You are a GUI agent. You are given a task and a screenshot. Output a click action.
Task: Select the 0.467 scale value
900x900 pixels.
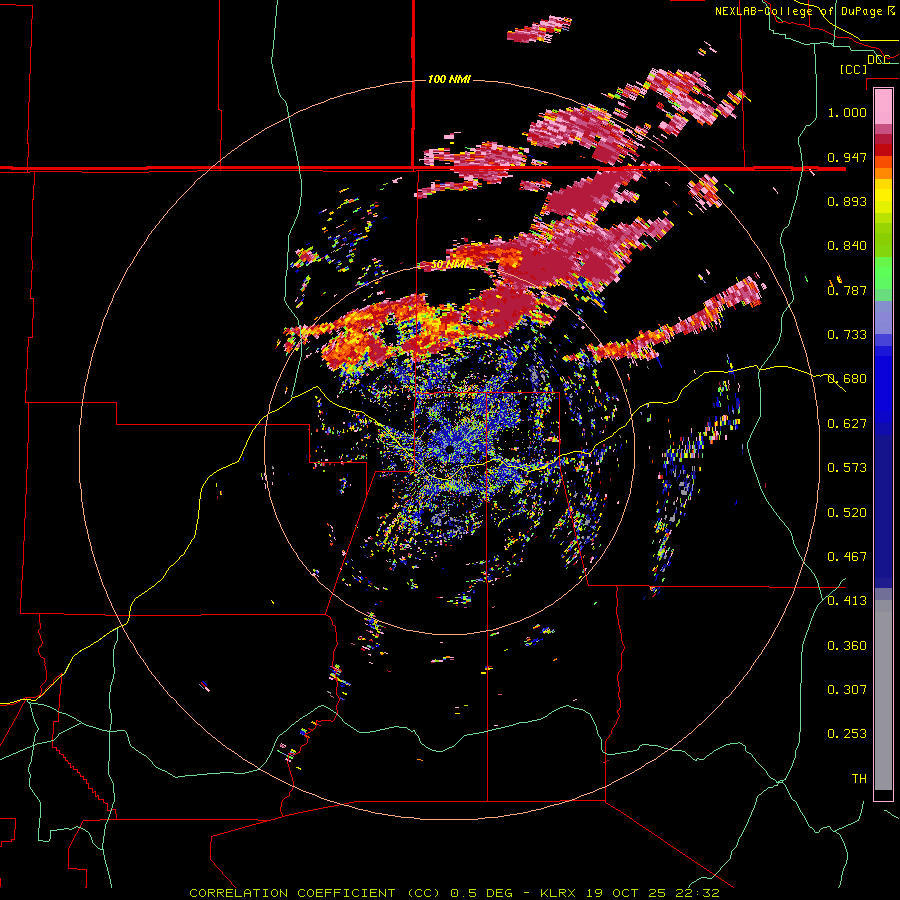[x=847, y=557]
